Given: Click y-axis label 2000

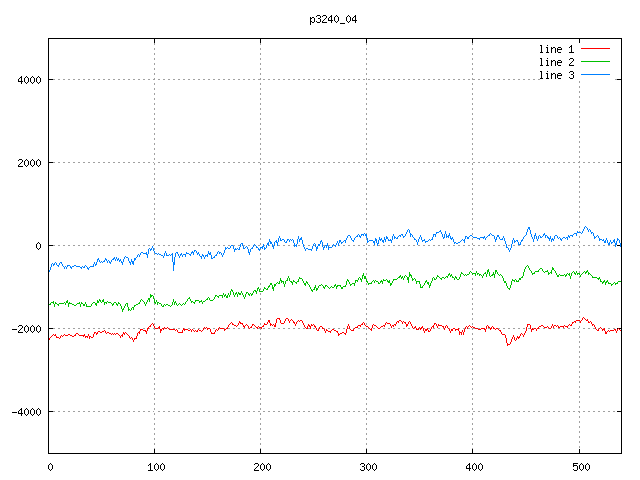Looking at the screenshot, I should coord(29,163).
